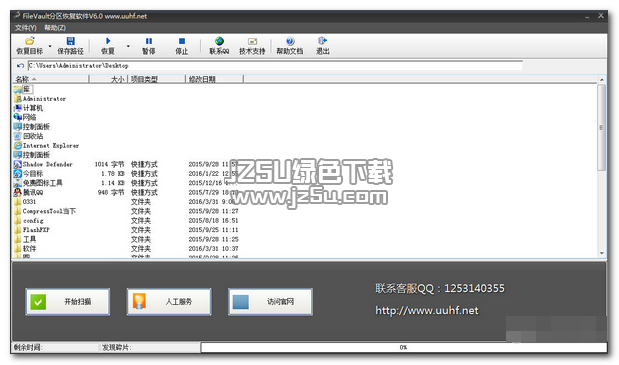
Task: Click the file list scroll up arrow
Action: tap(602, 80)
